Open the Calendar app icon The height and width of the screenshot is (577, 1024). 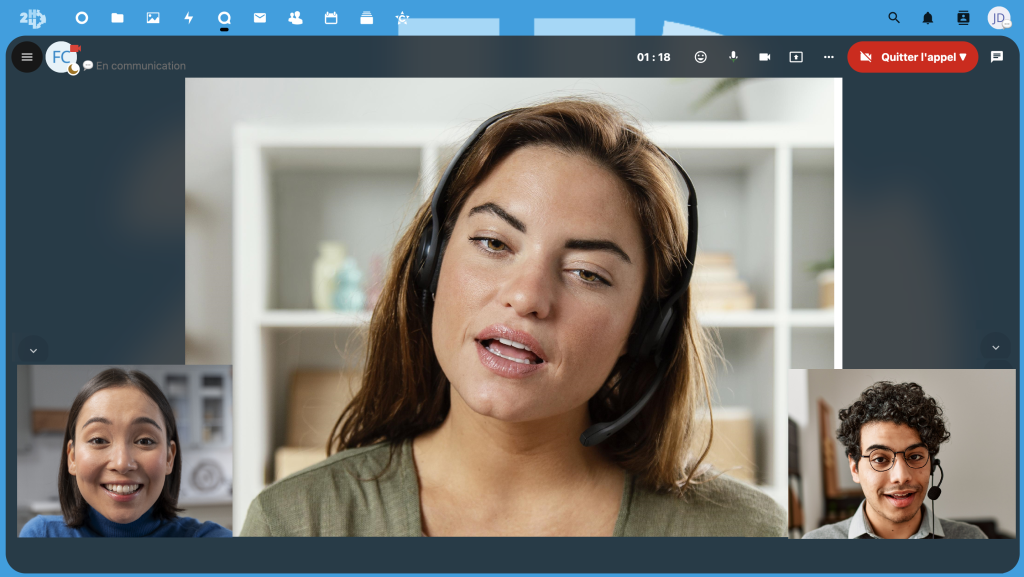tap(331, 18)
